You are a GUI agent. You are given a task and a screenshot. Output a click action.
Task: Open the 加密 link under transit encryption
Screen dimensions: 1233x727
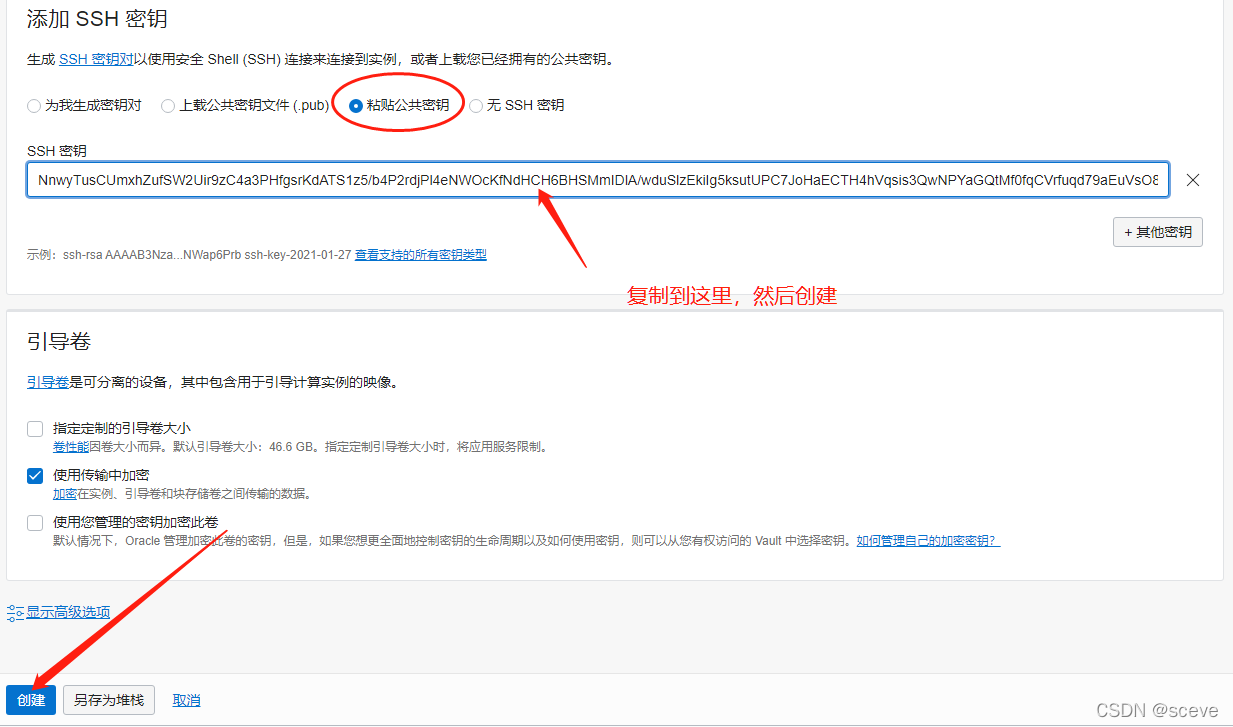tap(65, 494)
